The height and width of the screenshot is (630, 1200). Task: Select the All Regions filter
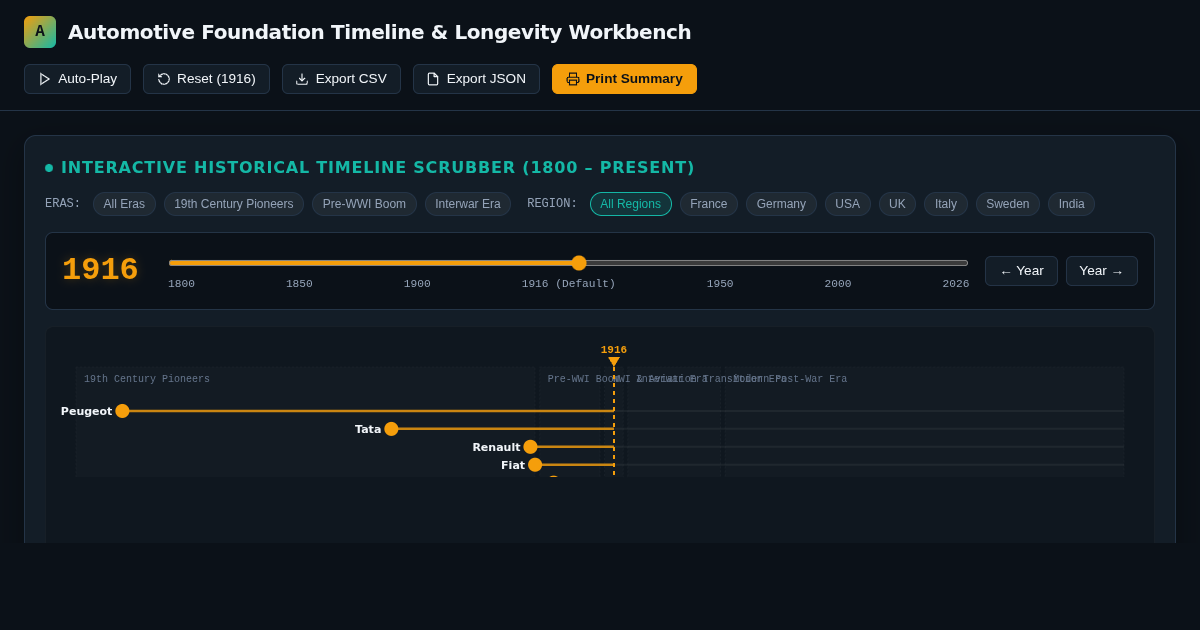tap(631, 204)
